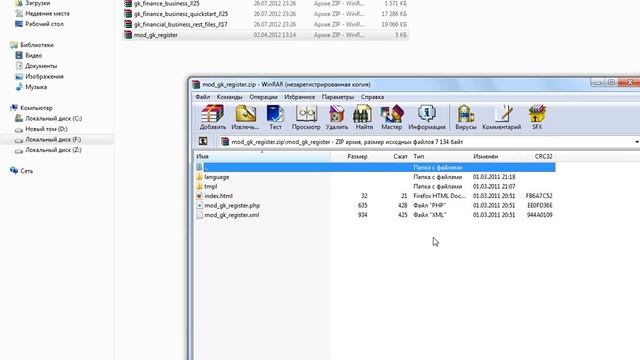640x360 pixels.
Task: Open the Операции menu
Action: (x=263, y=97)
